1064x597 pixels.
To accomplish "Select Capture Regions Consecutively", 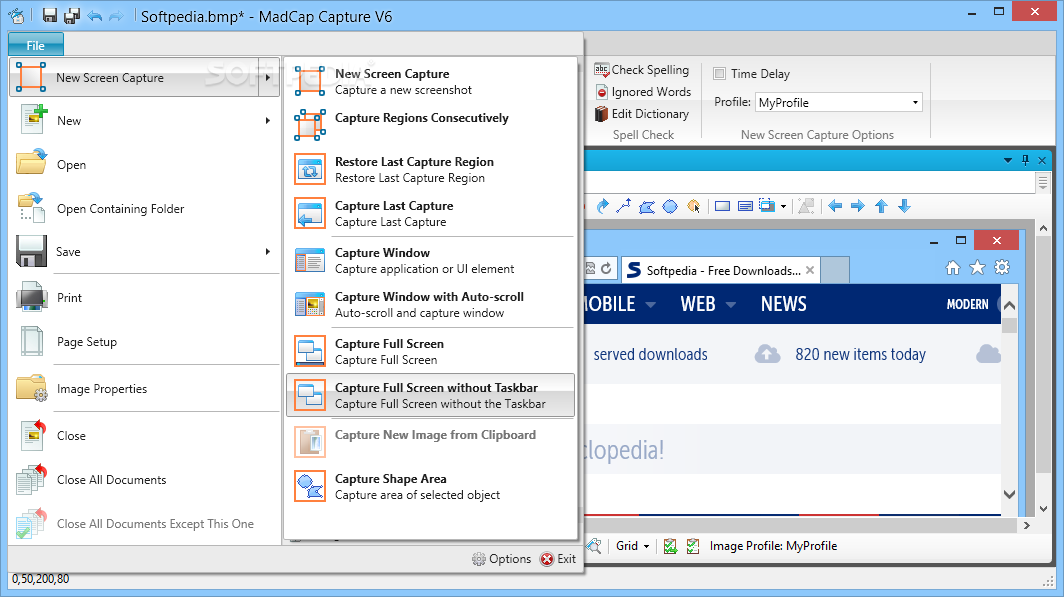I will click(x=430, y=126).
